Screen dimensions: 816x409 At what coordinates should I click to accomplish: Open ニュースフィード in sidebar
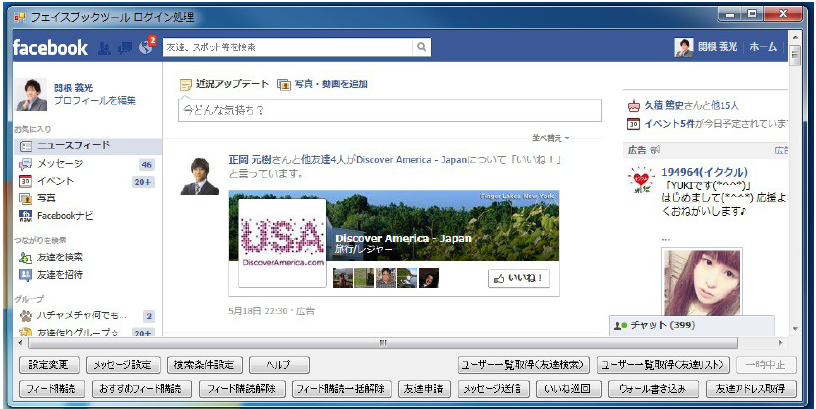(x=88, y=146)
